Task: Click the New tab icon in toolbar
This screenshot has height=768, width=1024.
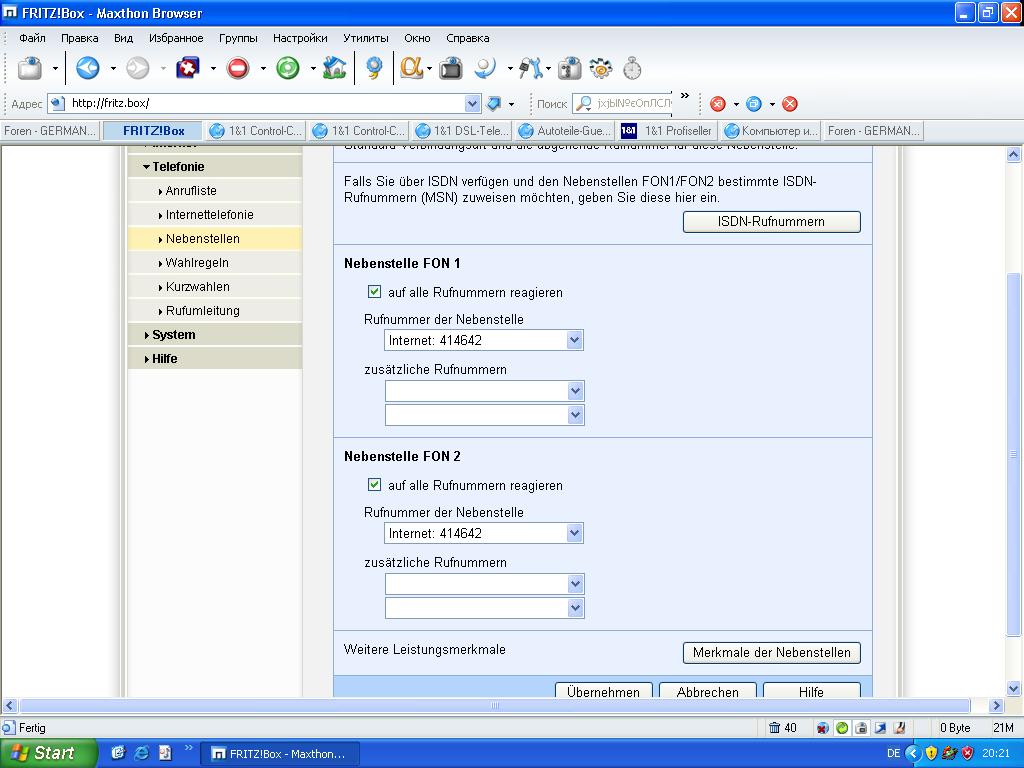Action: click(30, 68)
